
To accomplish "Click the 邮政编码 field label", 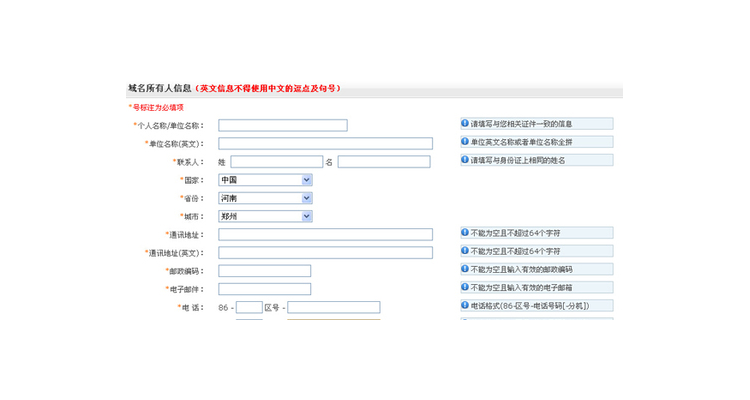I will 185,271.
